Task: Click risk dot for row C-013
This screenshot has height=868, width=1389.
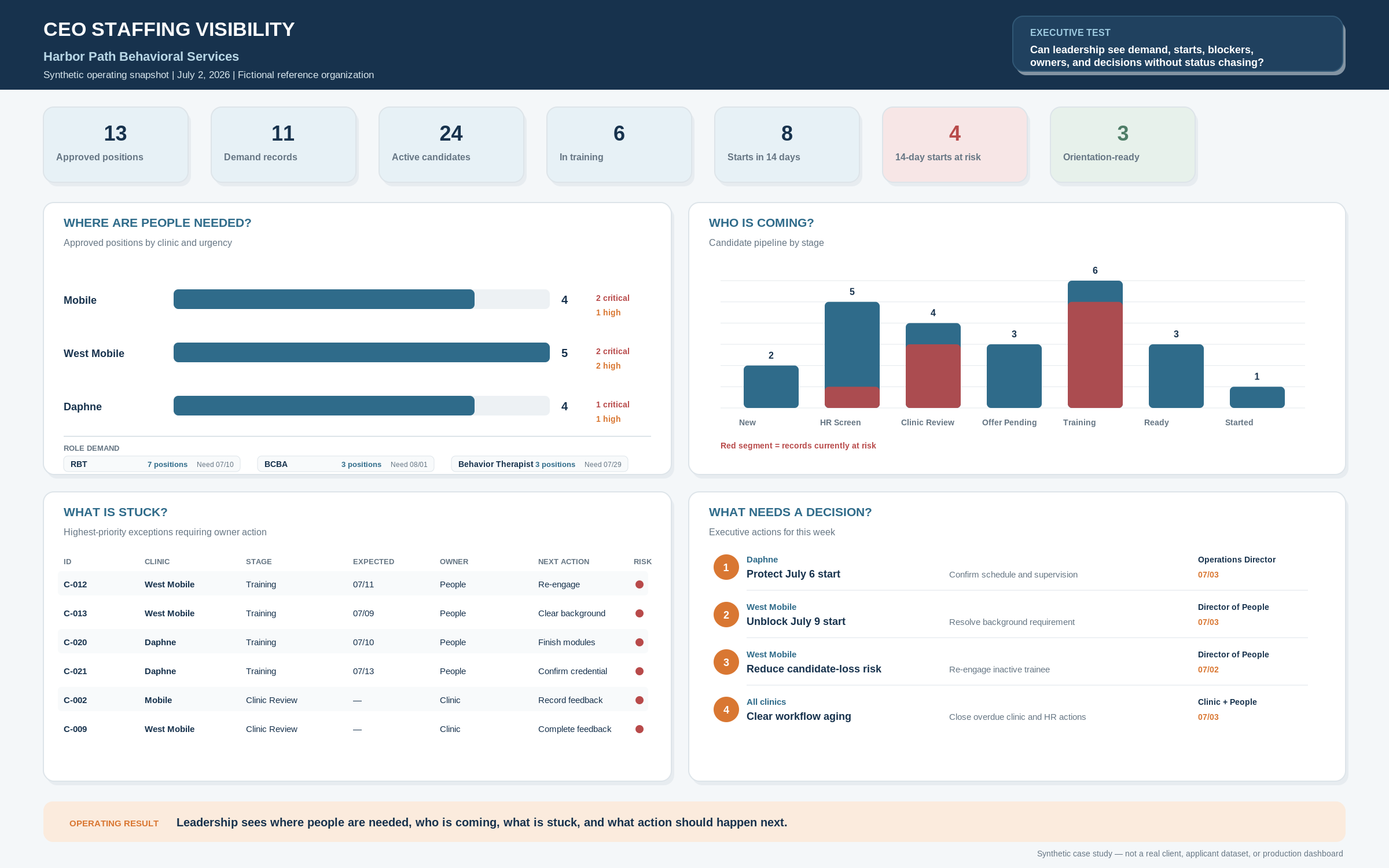Action: coord(640,613)
